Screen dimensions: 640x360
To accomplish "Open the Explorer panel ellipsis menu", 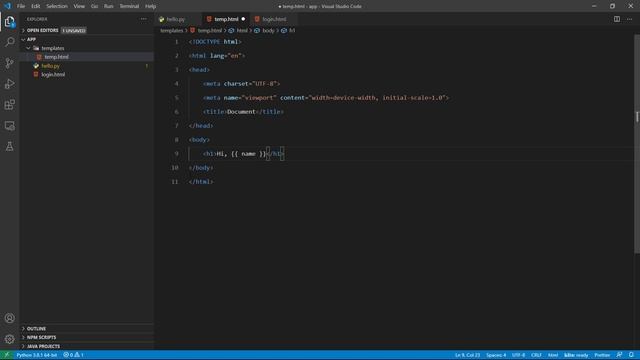I will tap(144, 19).
